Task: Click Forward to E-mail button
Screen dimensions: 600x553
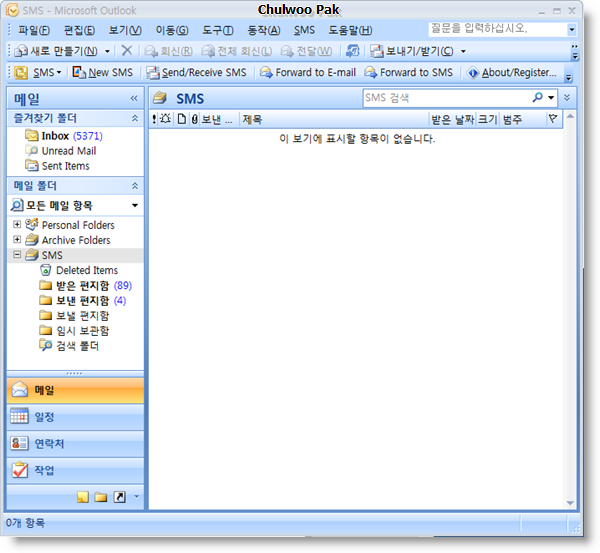Action: (x=308, y=72)
